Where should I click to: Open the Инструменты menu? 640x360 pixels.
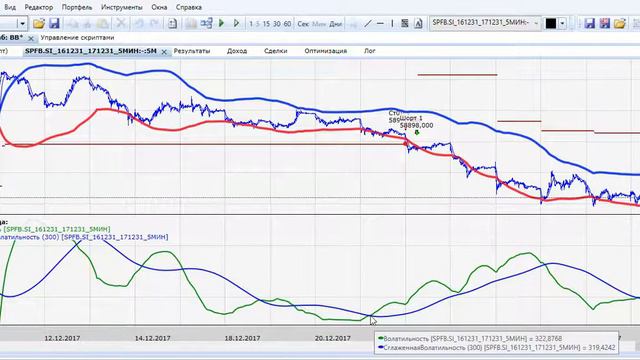(122, 7)
